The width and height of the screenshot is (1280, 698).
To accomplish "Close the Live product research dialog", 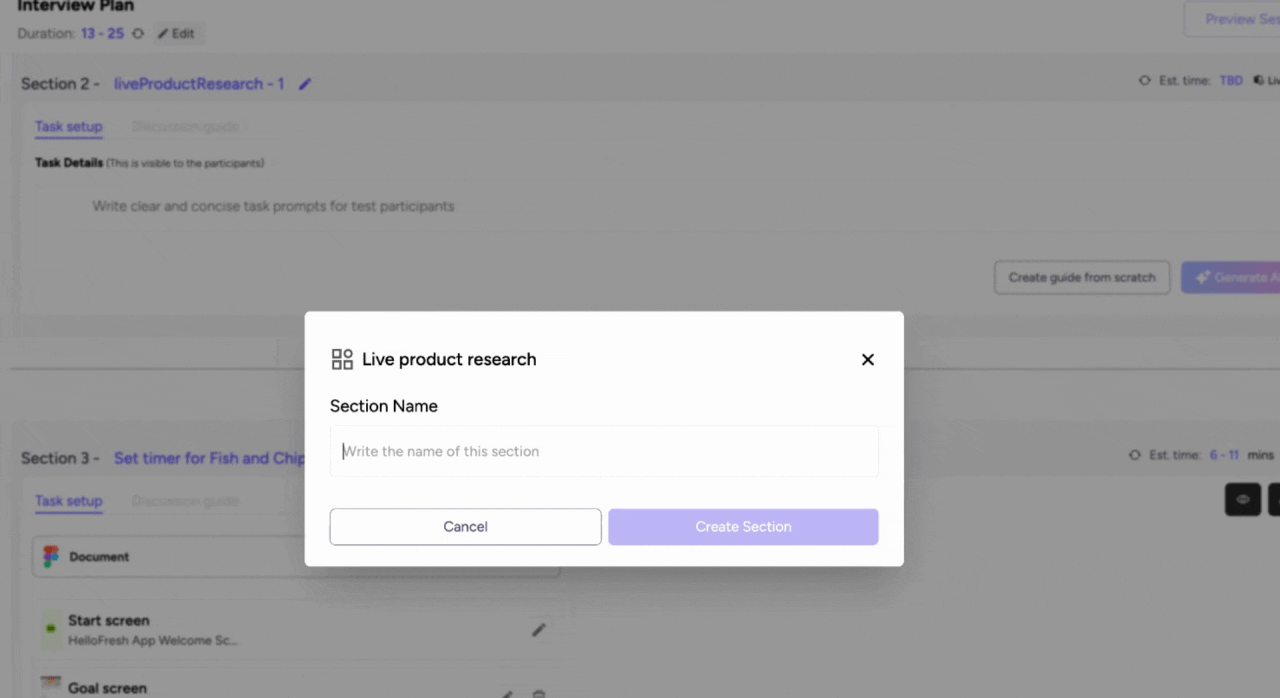I will (x=867, y=360).
